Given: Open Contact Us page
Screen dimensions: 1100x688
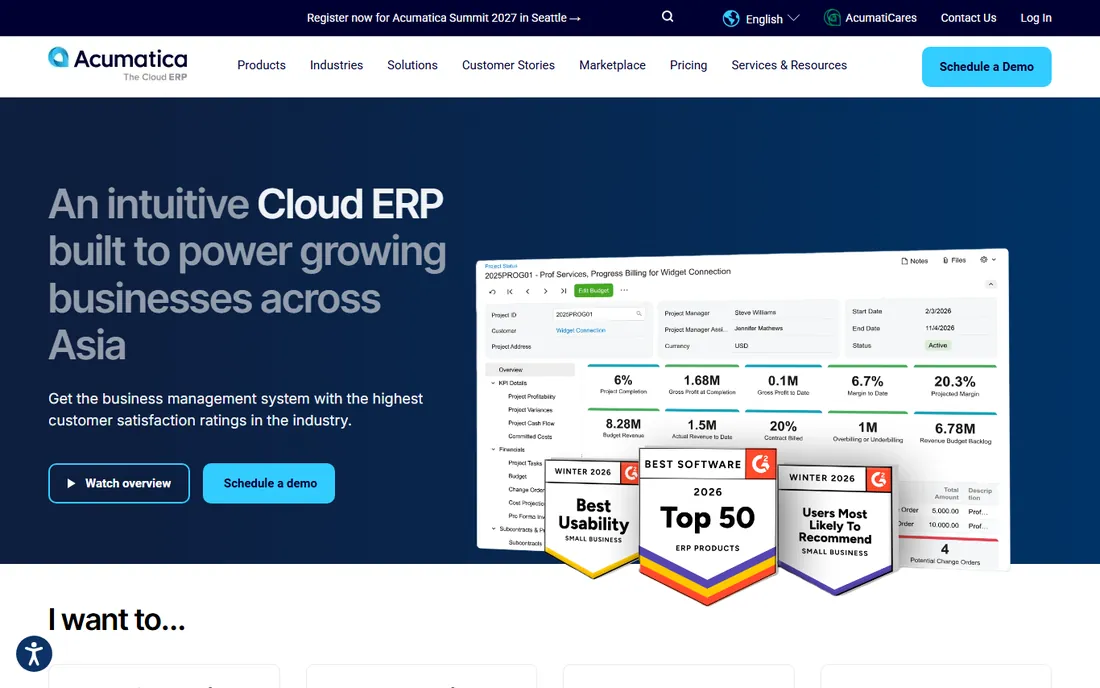Looking at the screenshot, I should [968, 18].
